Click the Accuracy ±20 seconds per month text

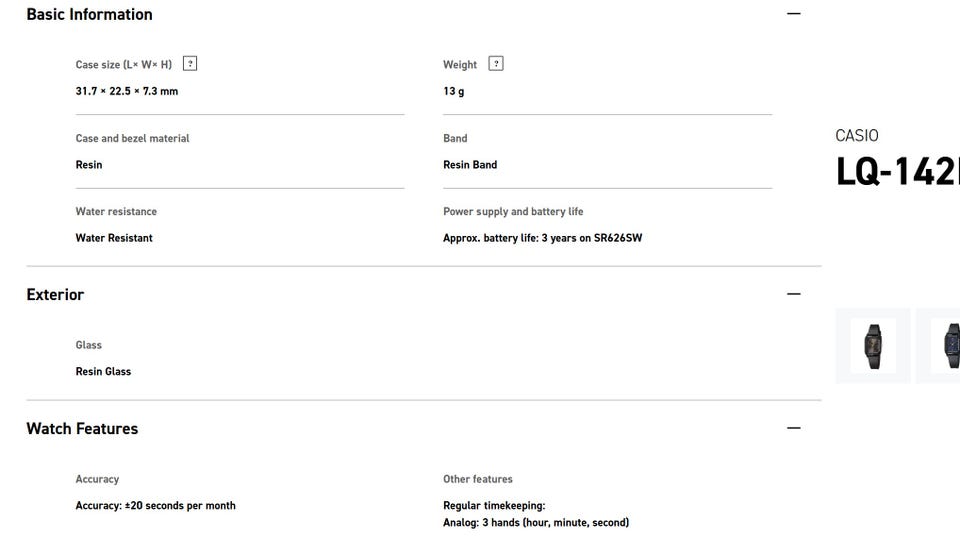pyautogui.click(x=156, y=505)
